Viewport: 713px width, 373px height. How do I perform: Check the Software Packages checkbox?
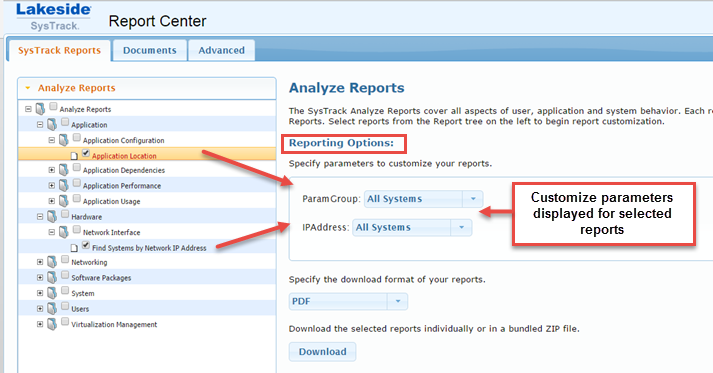(x=65, y=275)
